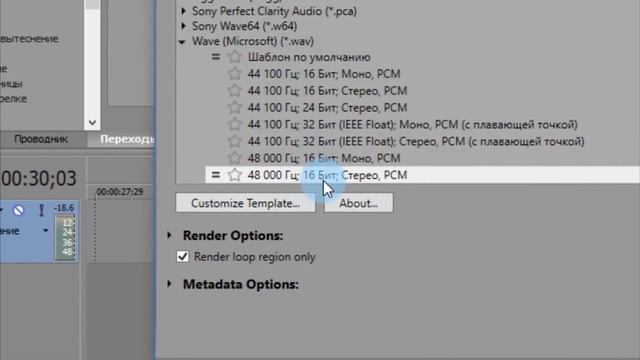The image size is (640, 360).
Task: Open the track dropdown arrow next to 'ние'
Action: [x=45, y=231]
